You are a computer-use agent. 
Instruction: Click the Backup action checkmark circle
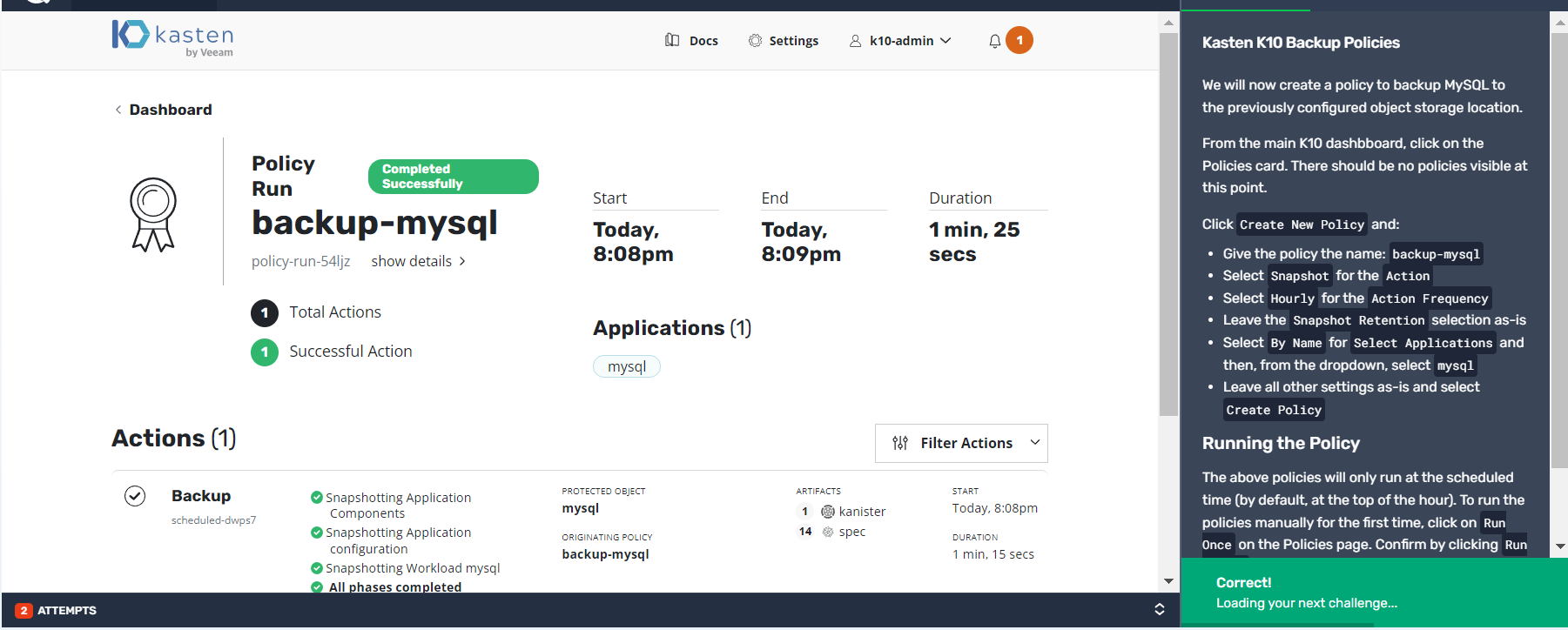click(135, 496)
